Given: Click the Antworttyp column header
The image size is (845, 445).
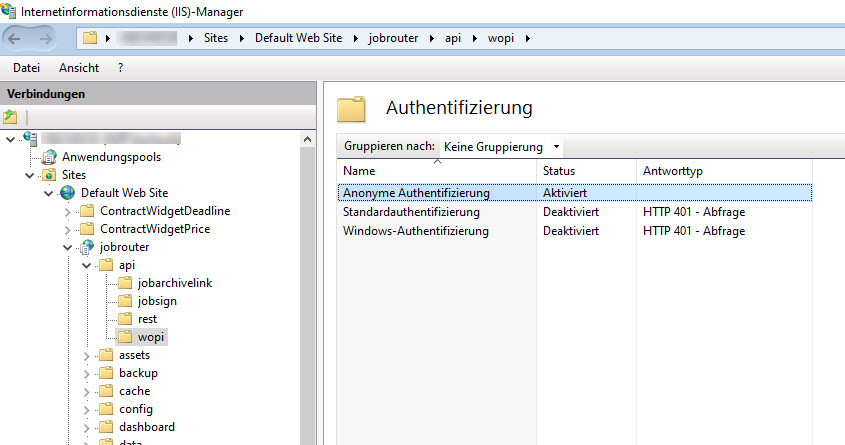Looking at the screenshot, I should pyautogui.click(x=672, y=171).
